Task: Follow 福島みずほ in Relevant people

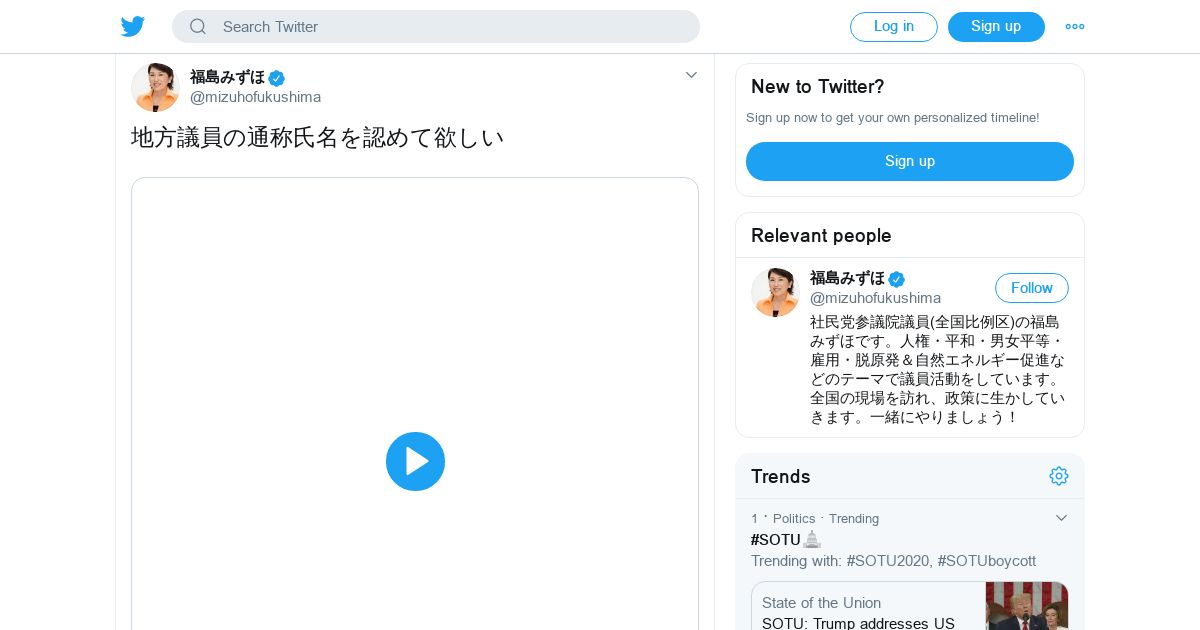Action: 1032,288
